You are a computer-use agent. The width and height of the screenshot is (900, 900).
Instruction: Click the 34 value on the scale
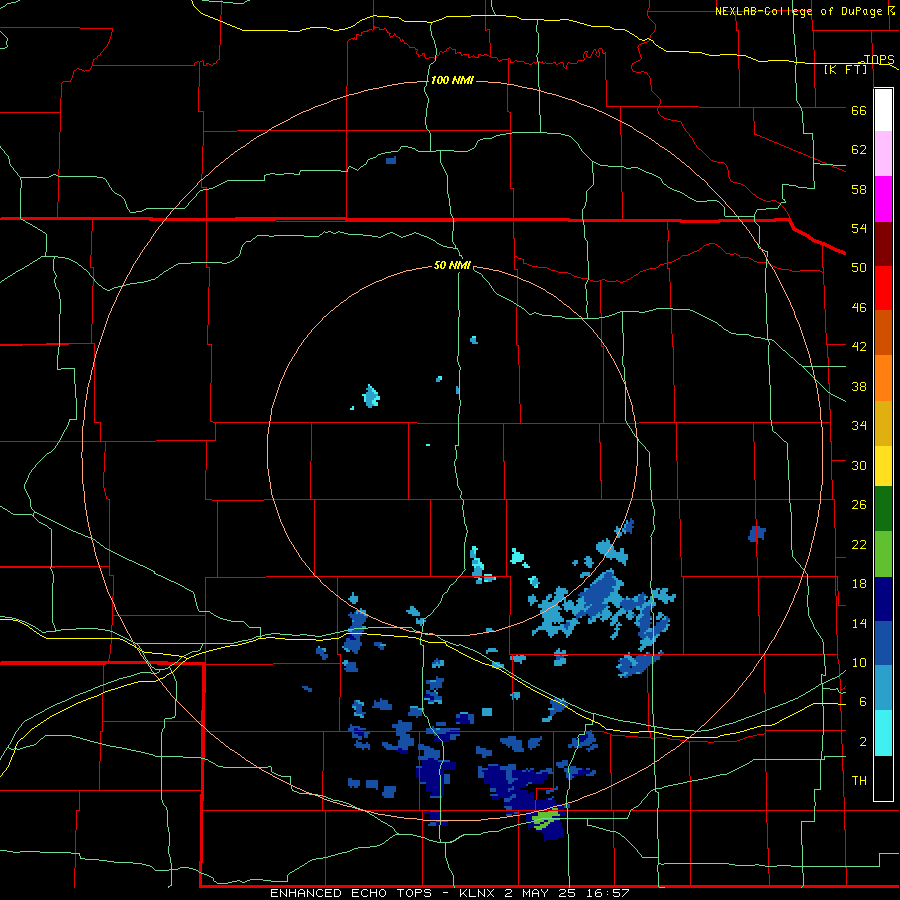859,425
